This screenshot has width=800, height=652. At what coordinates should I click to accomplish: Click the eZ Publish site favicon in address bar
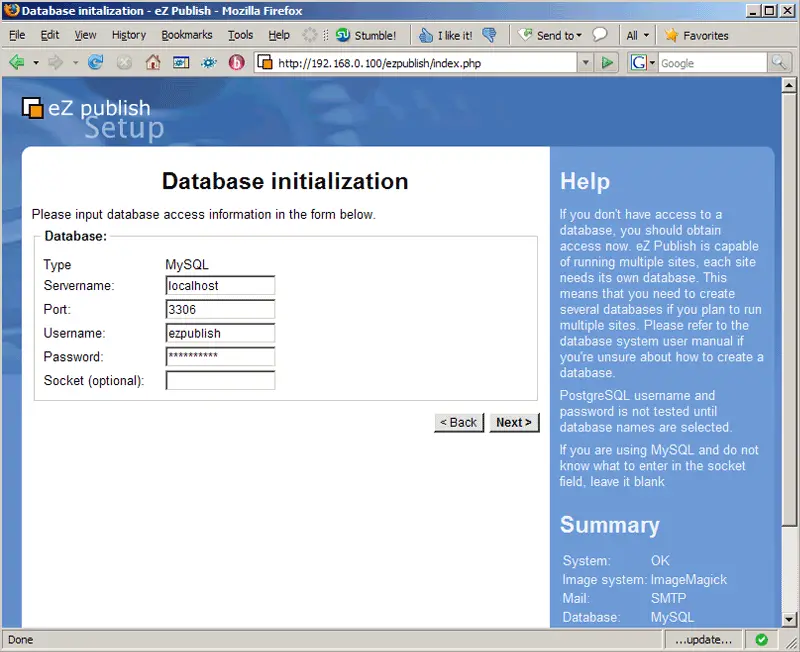pos(265,63)
